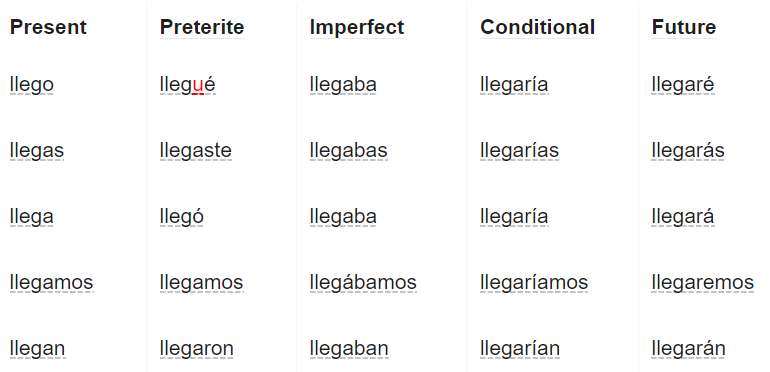This screenshot has height=372, width=770.
Task: Click llegarían in the Conditional column
Action: (x=520, y=349)
